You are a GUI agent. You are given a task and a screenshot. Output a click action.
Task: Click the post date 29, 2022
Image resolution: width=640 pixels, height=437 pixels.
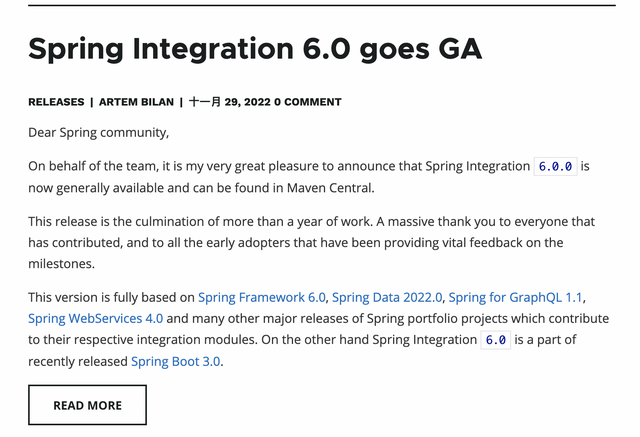[230, 102]
